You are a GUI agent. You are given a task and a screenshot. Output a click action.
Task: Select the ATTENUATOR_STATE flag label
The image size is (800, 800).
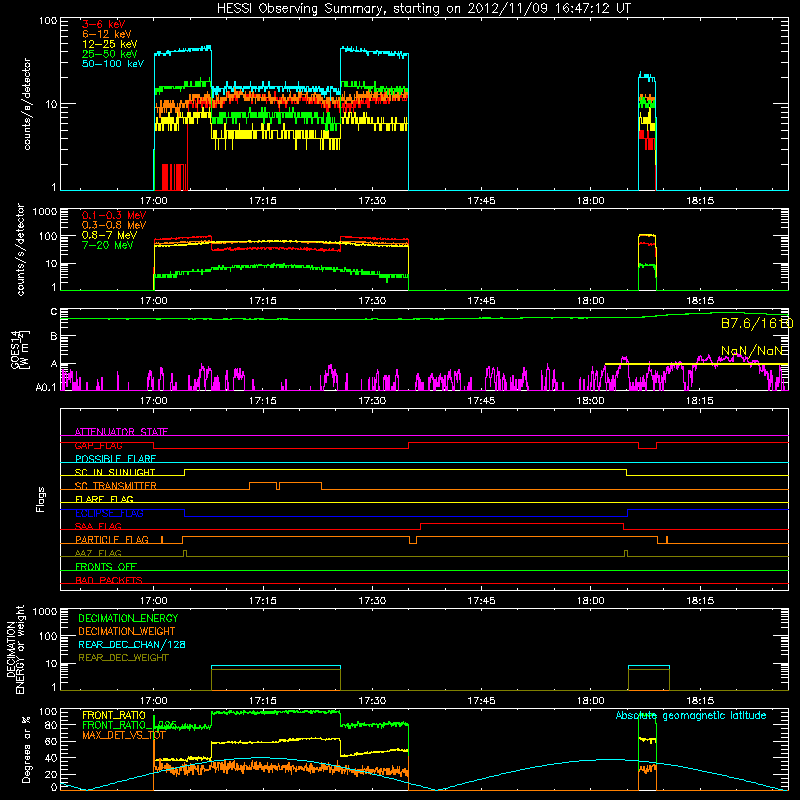point(121,432)
